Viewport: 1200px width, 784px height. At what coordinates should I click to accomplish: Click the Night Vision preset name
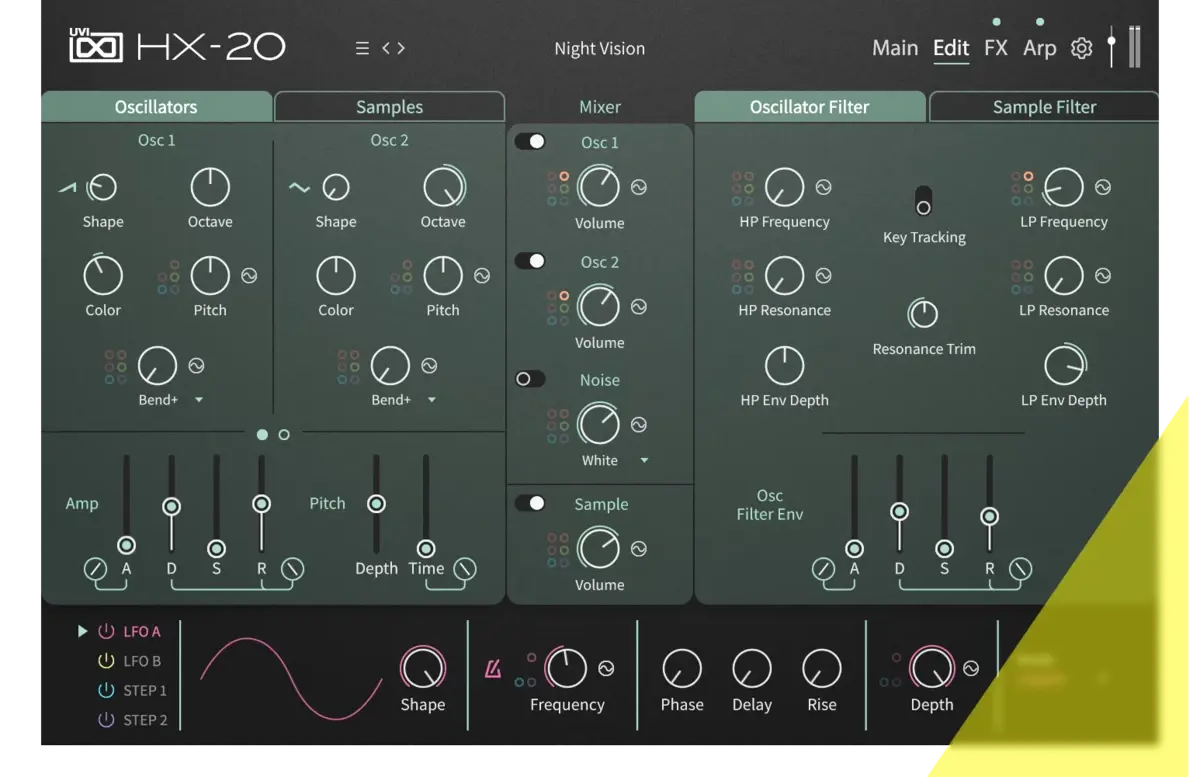[600, 48]
